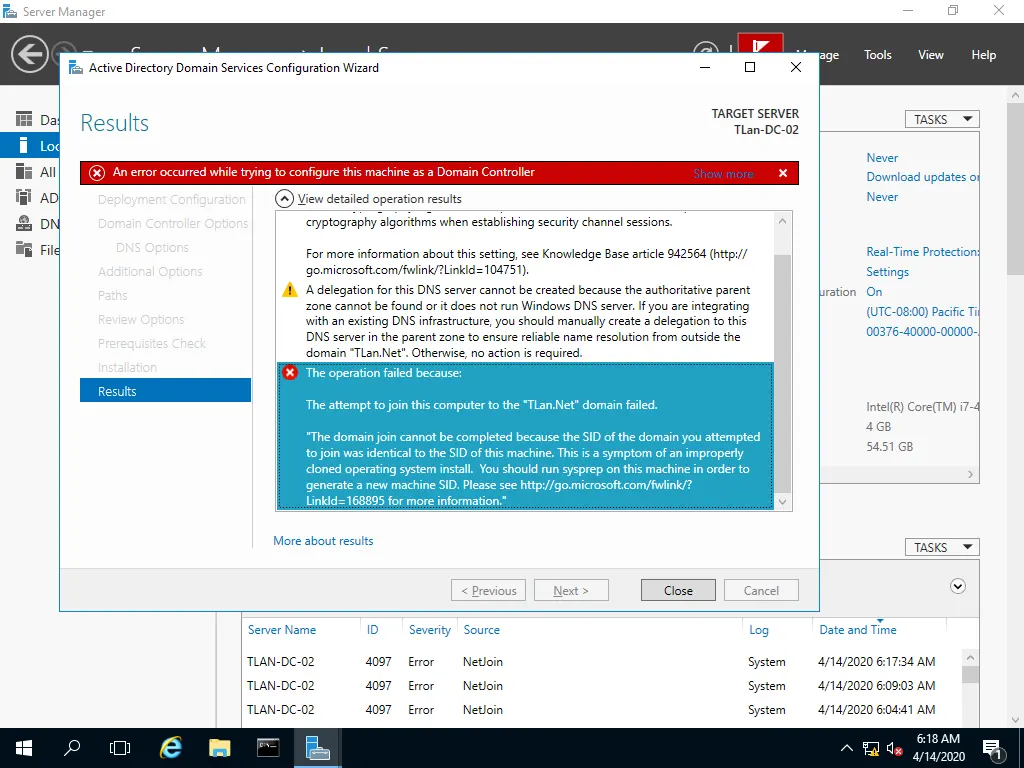Click the On link in properties
The height and width of the screenshot is (768, 1024).
pyautogui.click(x=874, y=292)
